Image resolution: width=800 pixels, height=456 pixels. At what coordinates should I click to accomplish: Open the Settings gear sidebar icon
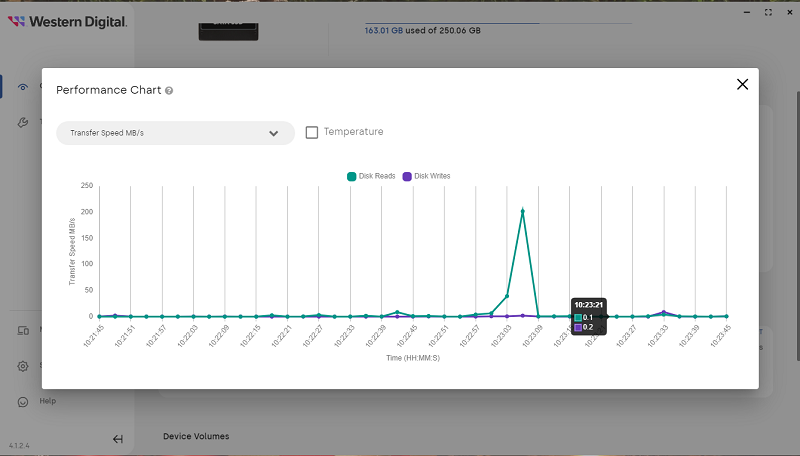(x=22, y=366)
